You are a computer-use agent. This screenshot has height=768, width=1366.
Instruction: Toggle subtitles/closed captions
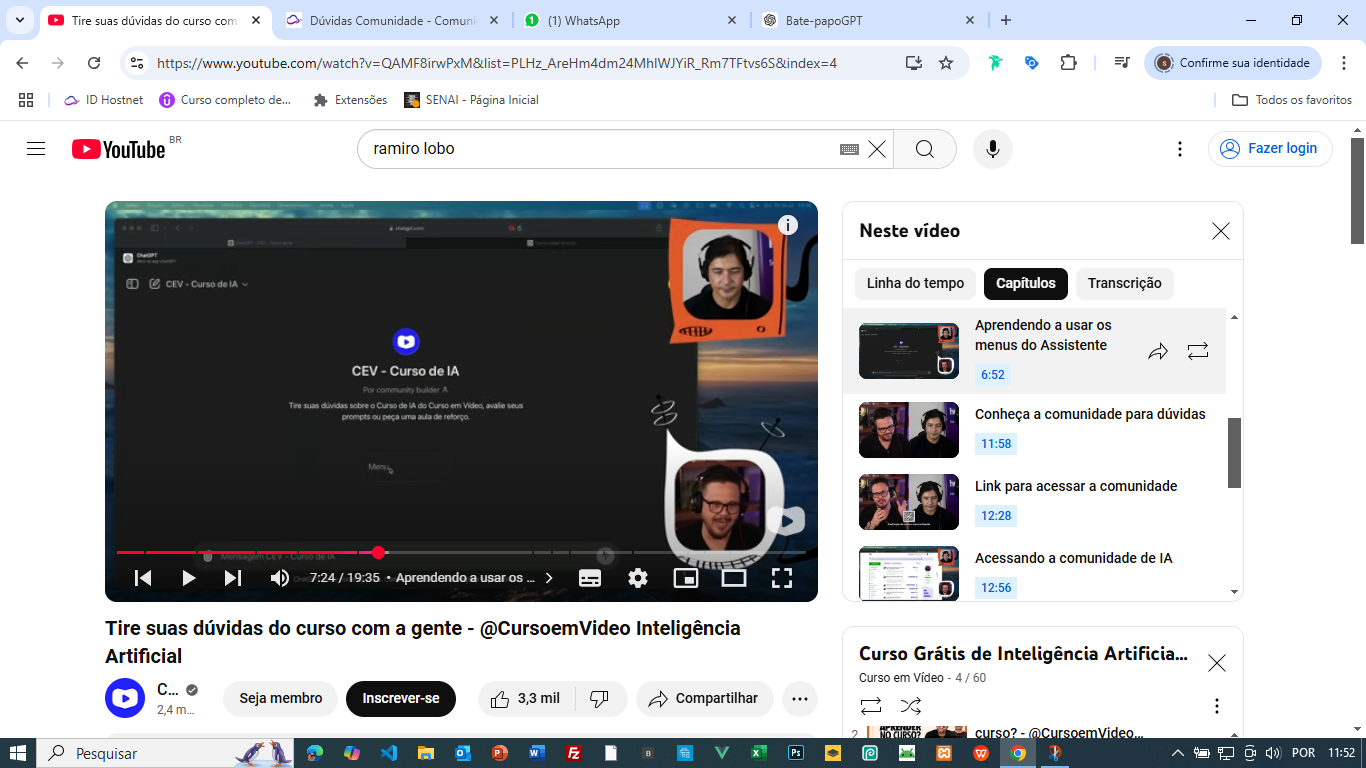coord(590,578)
